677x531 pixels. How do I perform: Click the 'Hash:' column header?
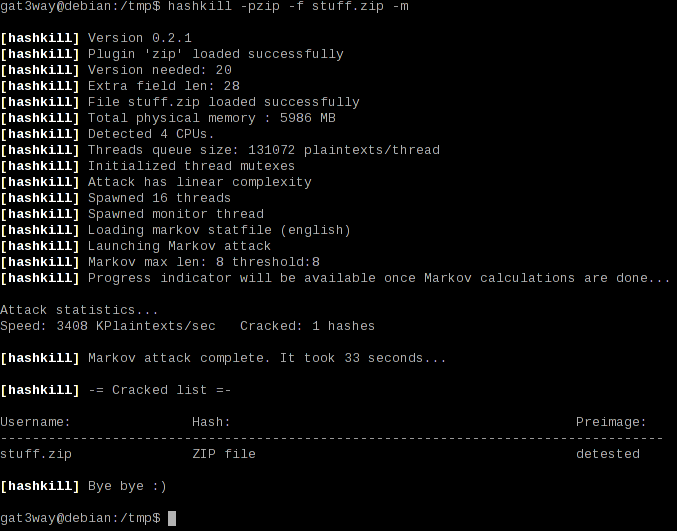coord(212,422)
